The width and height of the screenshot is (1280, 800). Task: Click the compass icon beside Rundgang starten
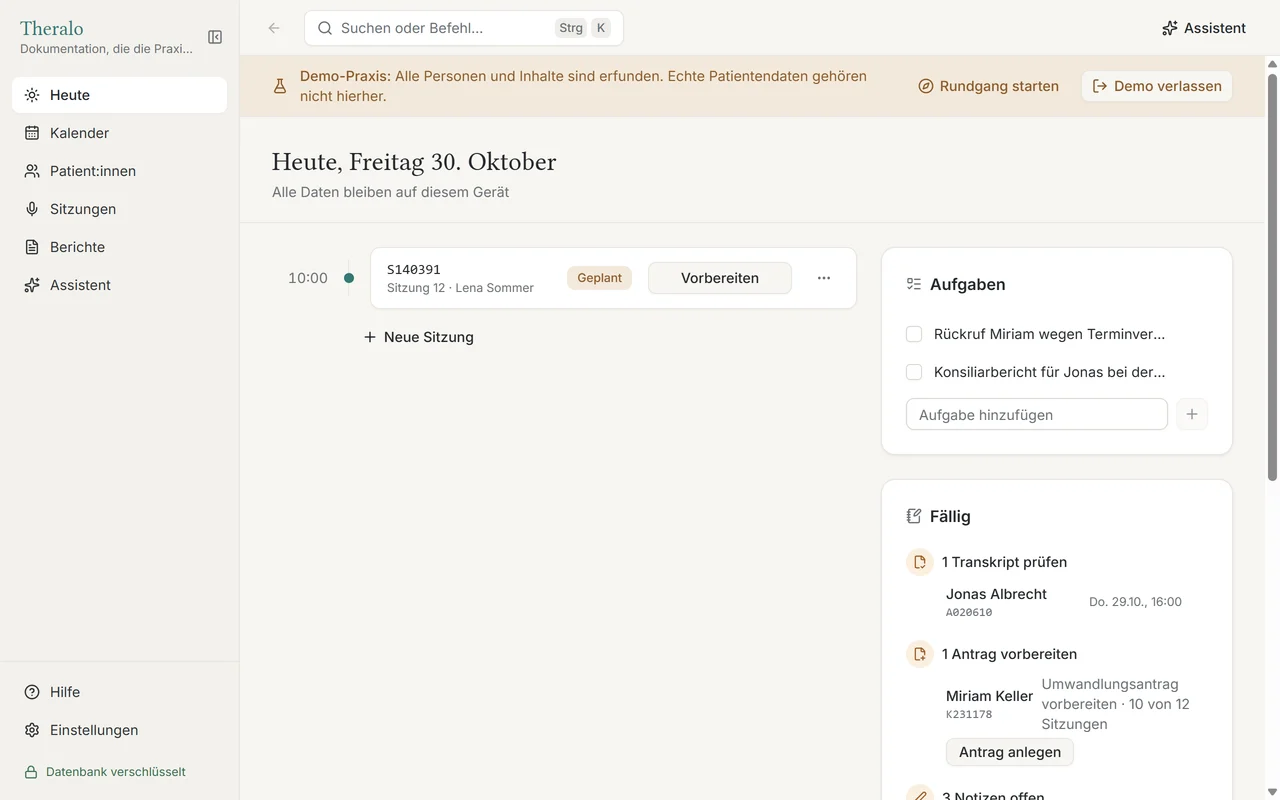coord(926,86)
